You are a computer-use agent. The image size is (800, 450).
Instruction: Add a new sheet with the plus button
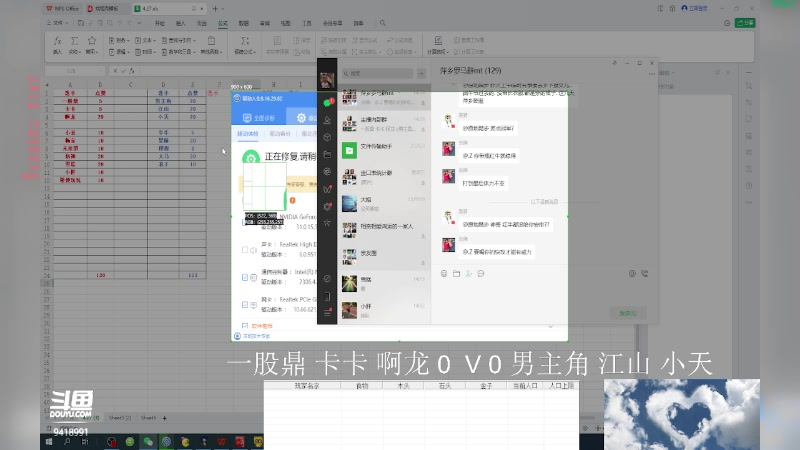(x=164, y=418)
